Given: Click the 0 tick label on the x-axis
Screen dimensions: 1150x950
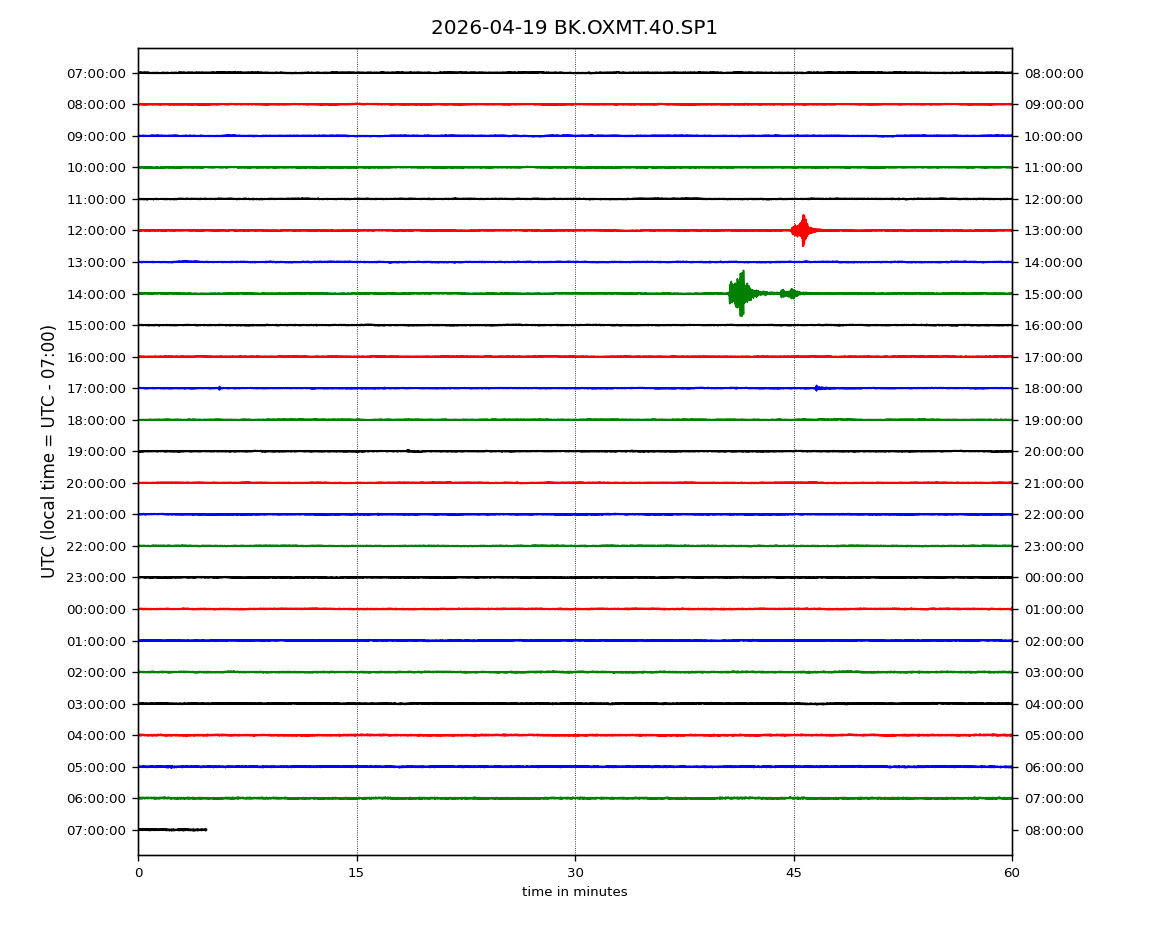Looking at the screenshot, I should (138, 873).
